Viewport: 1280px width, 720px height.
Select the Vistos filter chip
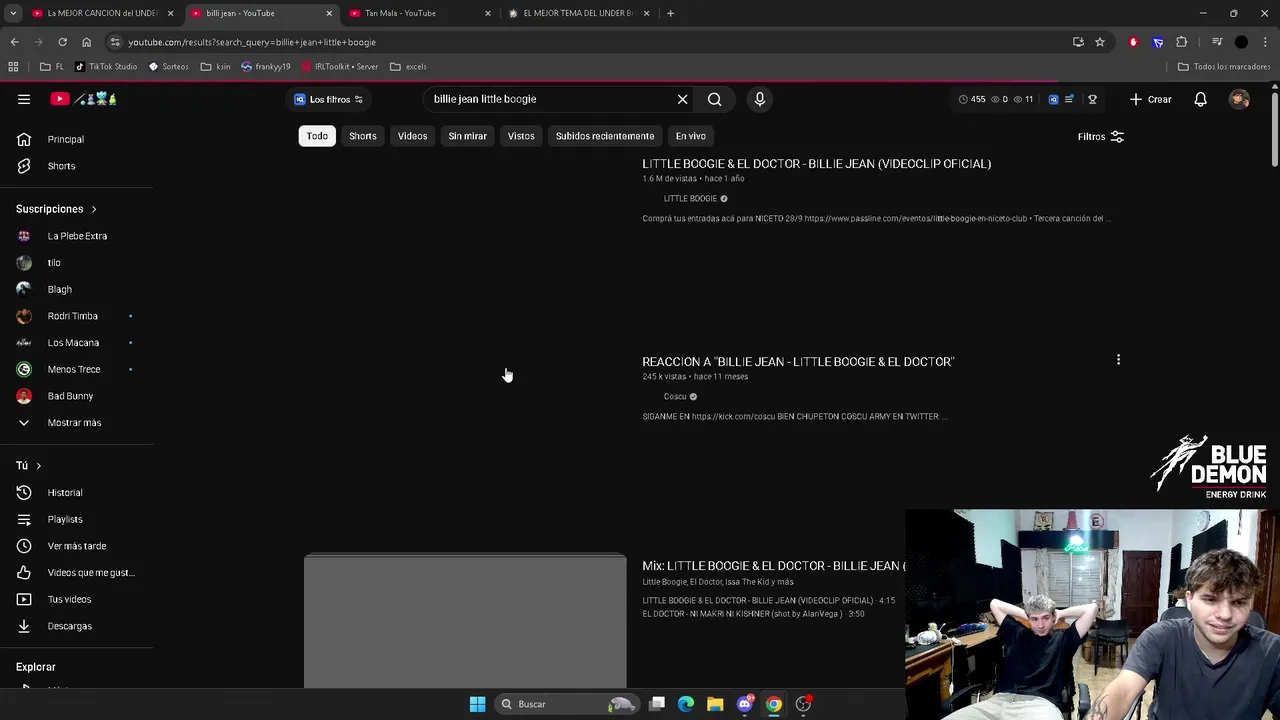[521, 136]
